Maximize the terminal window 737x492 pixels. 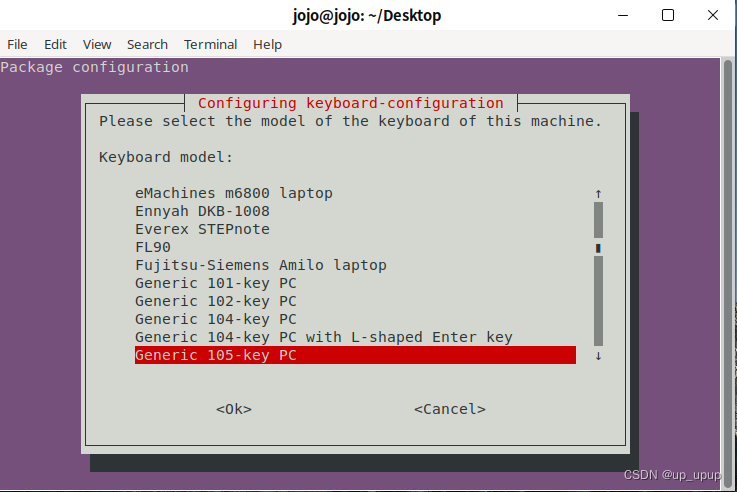click(x=668, y=16)
